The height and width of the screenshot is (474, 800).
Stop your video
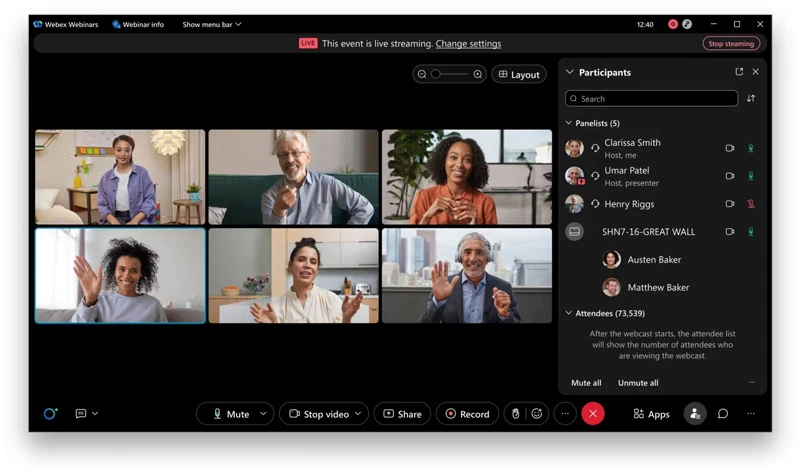click(x=319, y=414)
